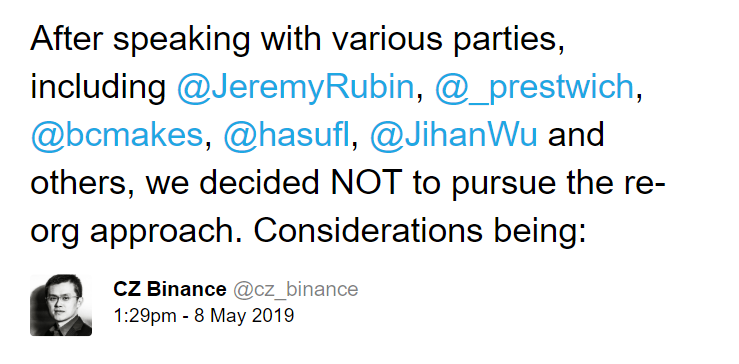Click the word "and" after @JihanWu
The height and width of the screenshot is (364, 739).
pos(576,136)
